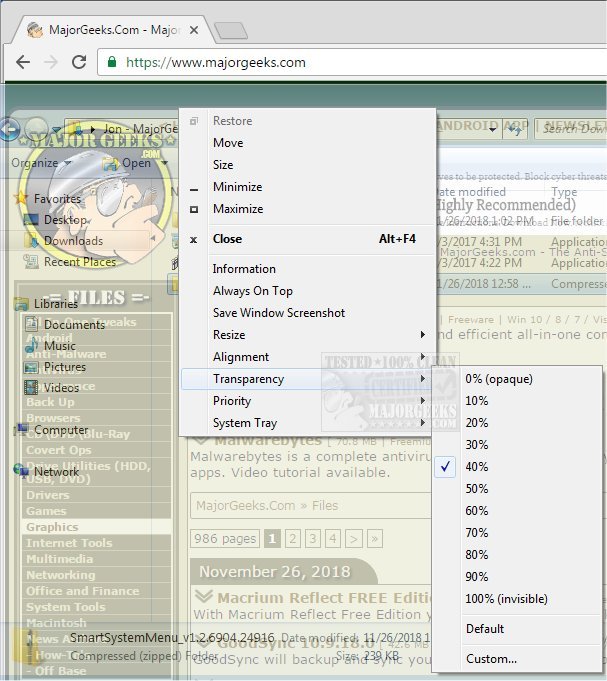Select Close Alt+F4 menu entry

(307, 239)
